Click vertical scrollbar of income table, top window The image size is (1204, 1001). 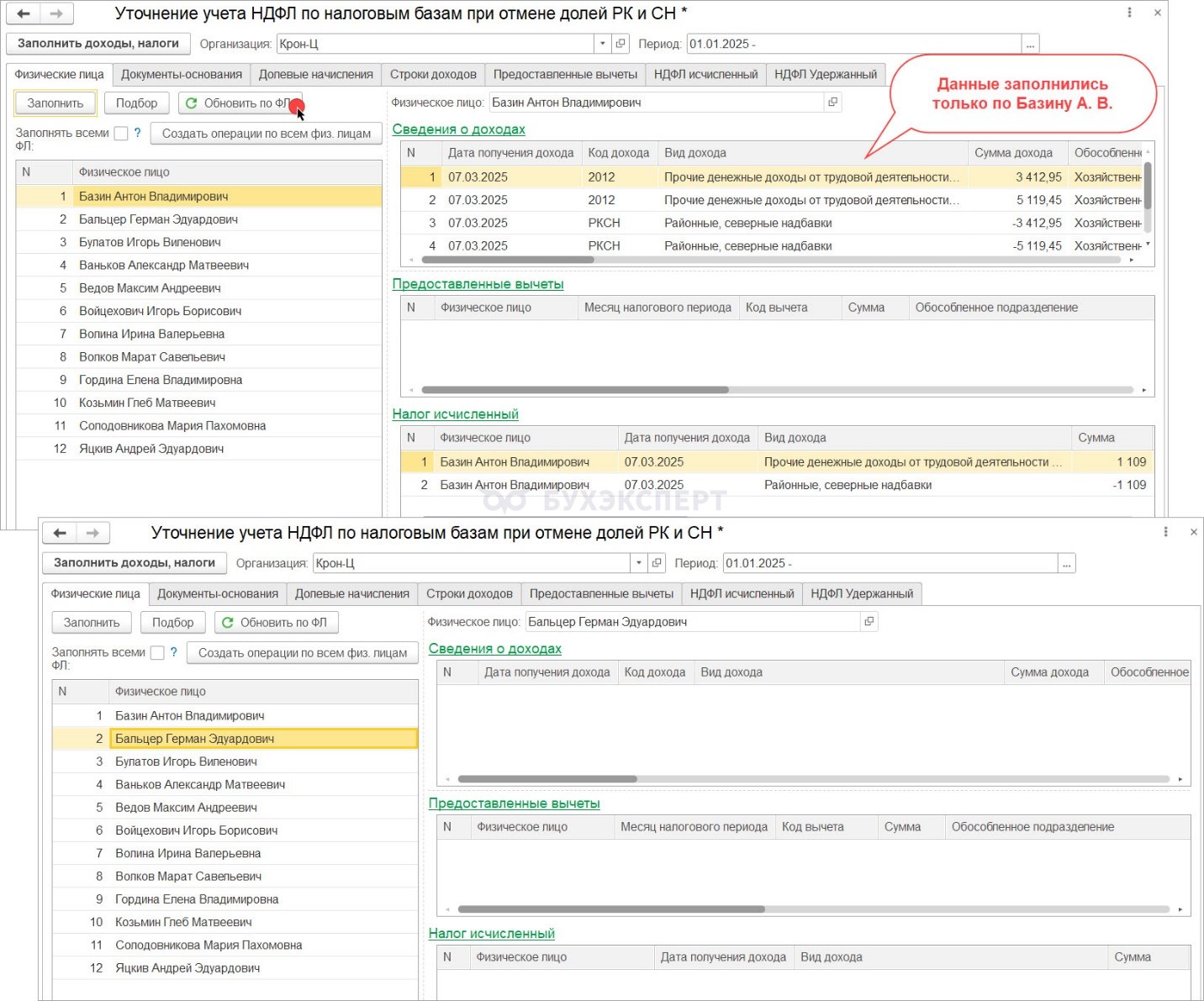(x=1148, y=186)
